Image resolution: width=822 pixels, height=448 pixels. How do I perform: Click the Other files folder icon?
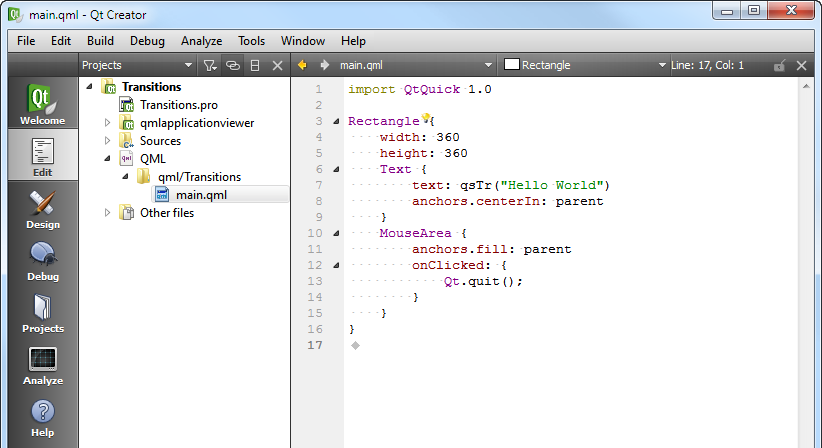[x=127, y=213]
